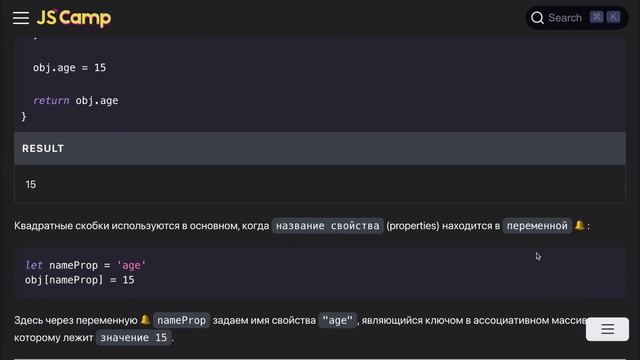The height and width of the screenshot is (360, 640).
Task: Click the Search magnifier icon
Action: point(537,18)
